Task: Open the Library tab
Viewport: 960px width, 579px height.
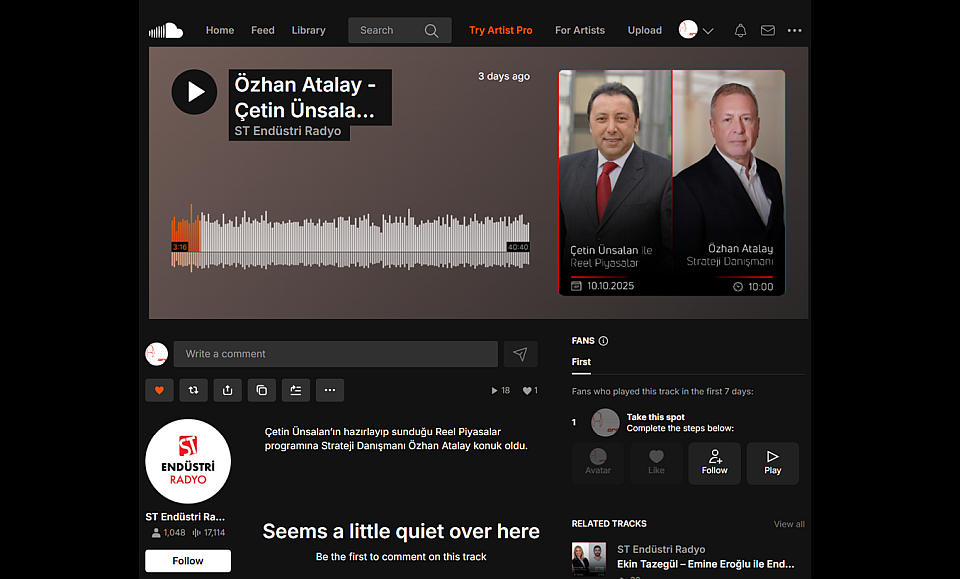Action: click(x=308, y=30)
